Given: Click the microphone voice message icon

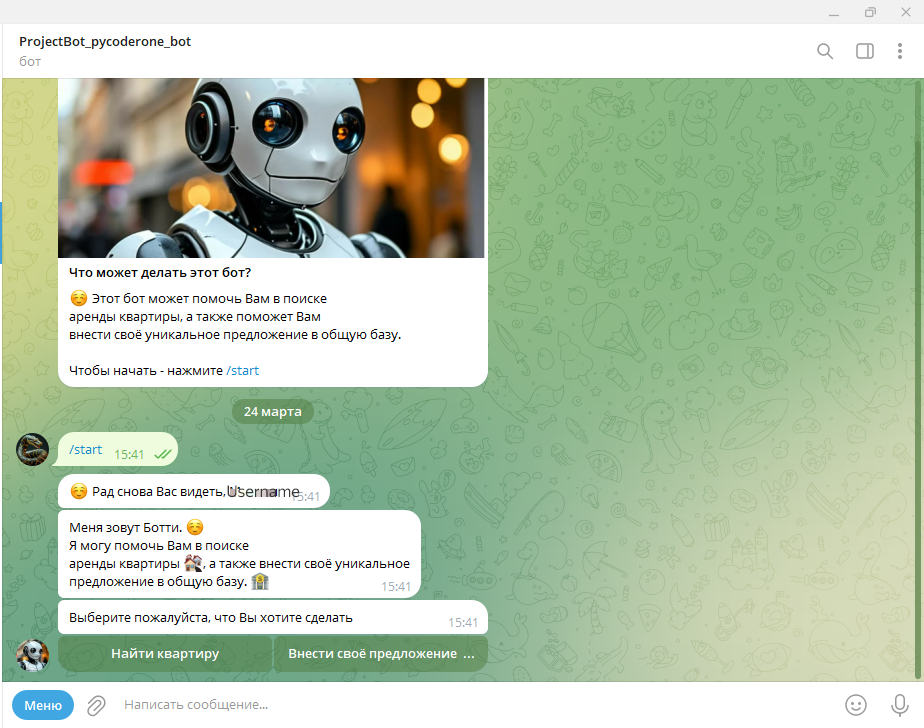Looking at the screenshot, I should [x=899, y=705].
